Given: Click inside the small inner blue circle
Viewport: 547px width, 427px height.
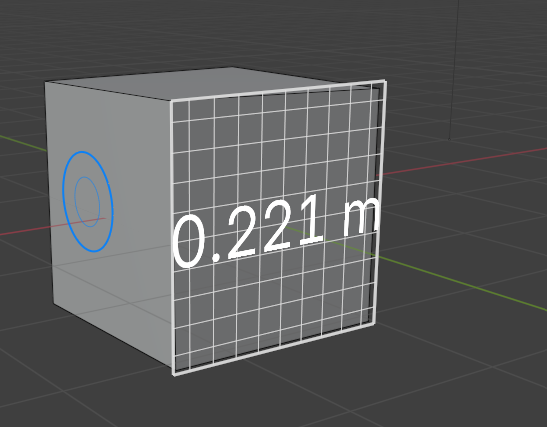Looking at the screenshot, I should [x=87, y=202].
